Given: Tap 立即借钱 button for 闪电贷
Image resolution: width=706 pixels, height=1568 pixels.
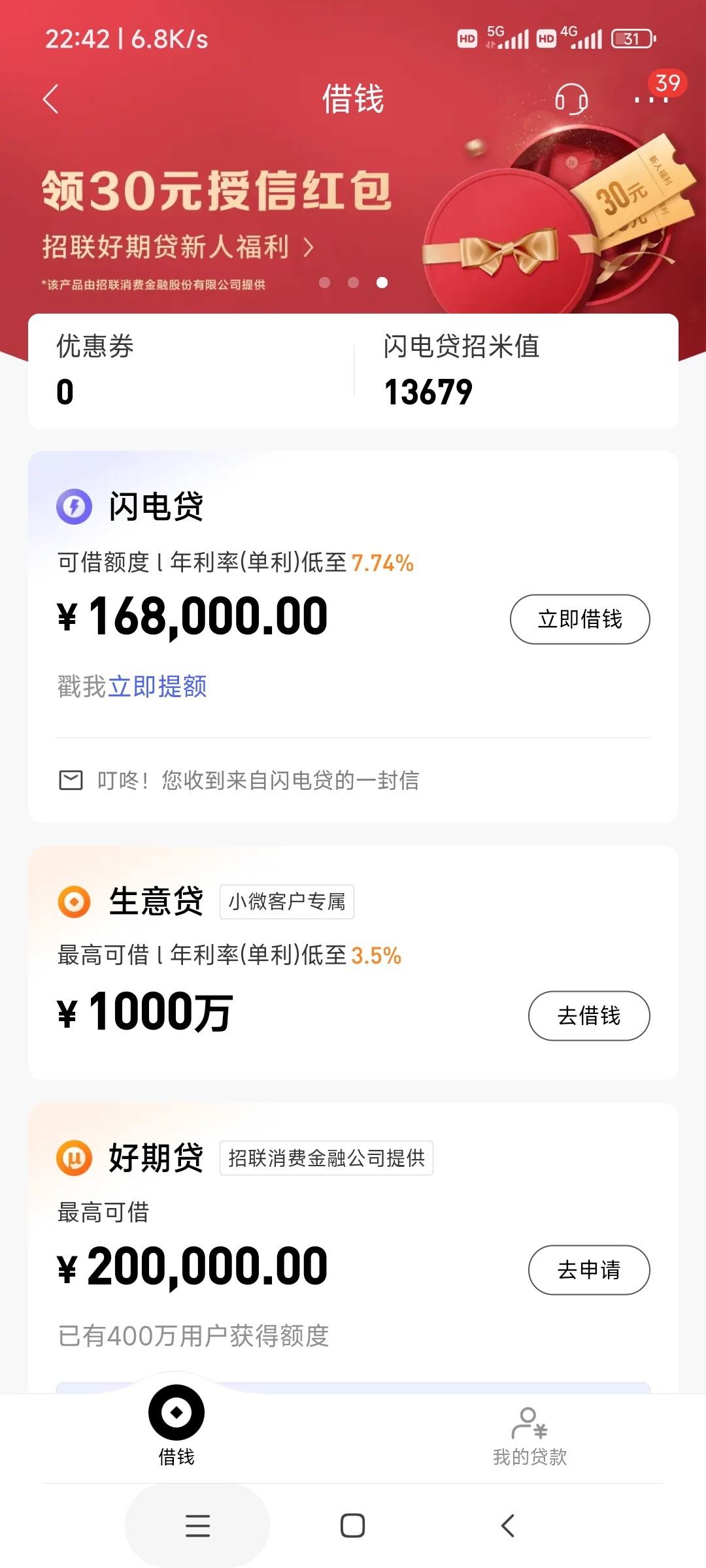Looking at the screenshot, I should pos(580,619).
